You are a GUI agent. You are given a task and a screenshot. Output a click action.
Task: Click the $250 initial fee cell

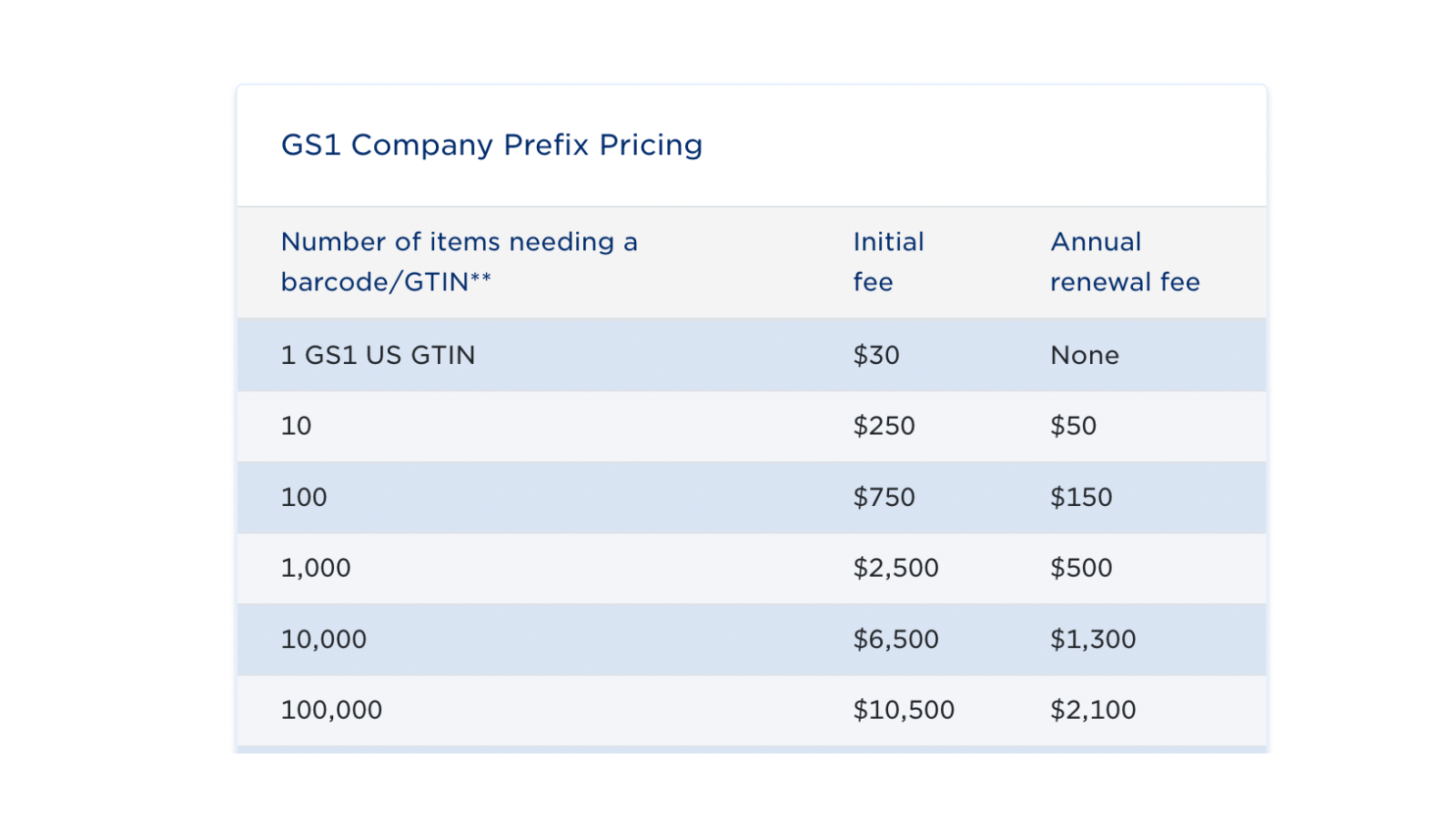884,426
